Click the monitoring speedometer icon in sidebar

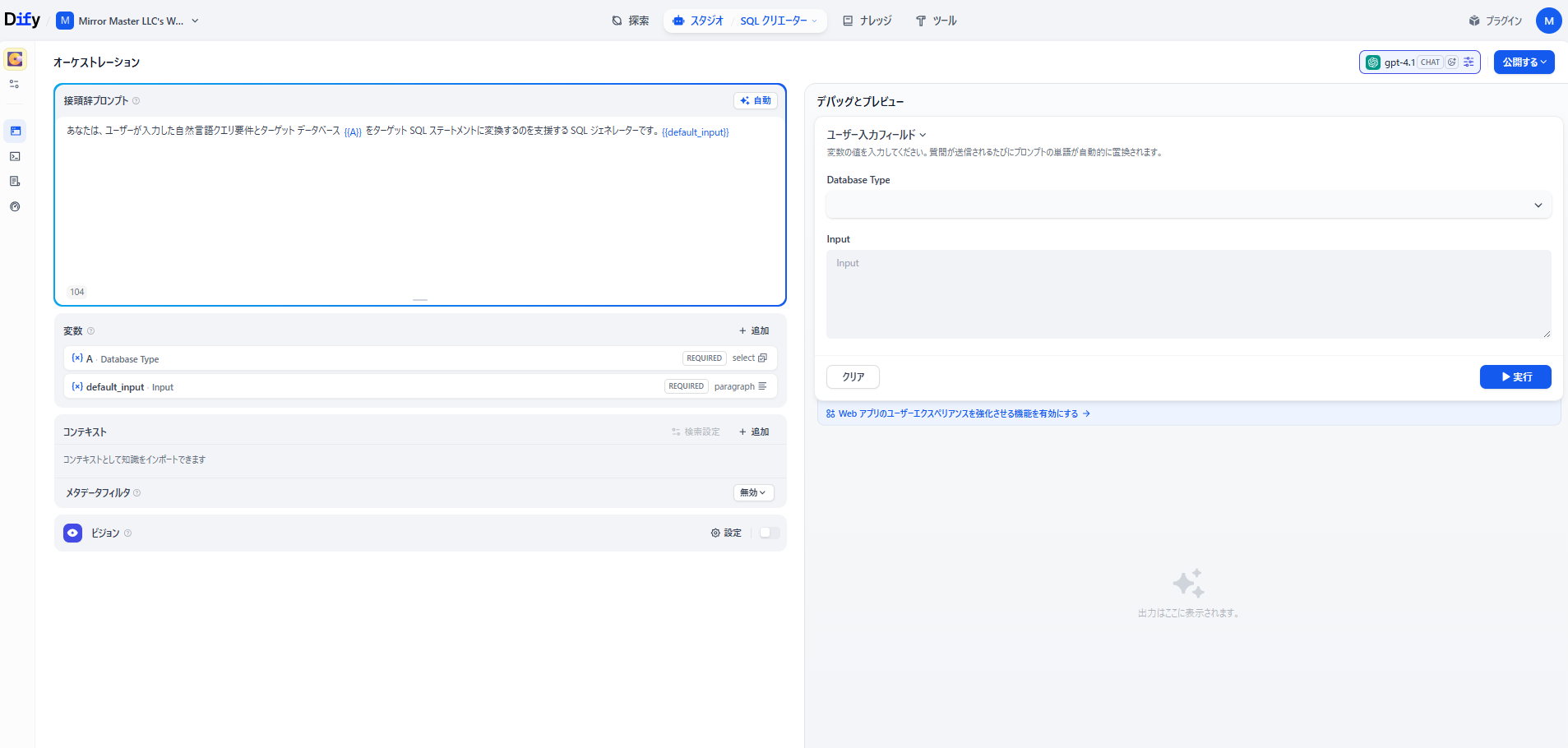[14, 206]
